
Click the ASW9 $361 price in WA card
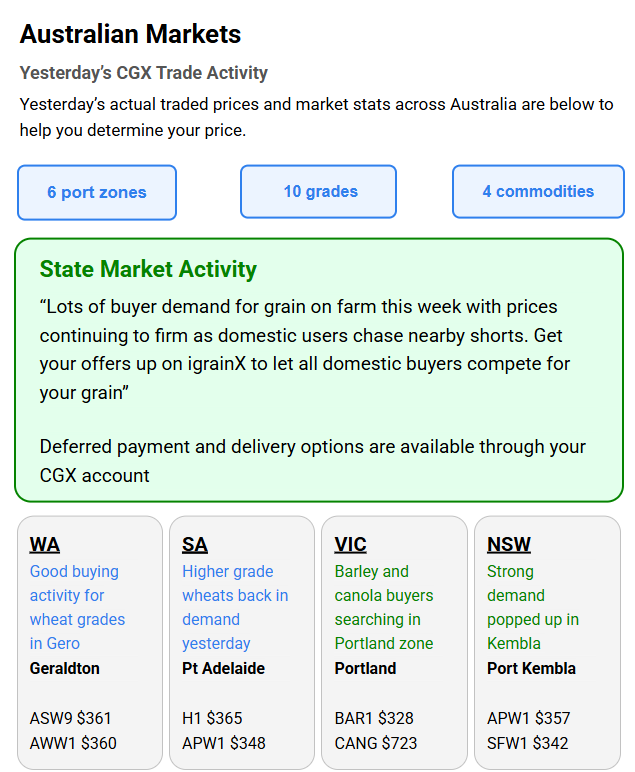click(x=71, y=718)
